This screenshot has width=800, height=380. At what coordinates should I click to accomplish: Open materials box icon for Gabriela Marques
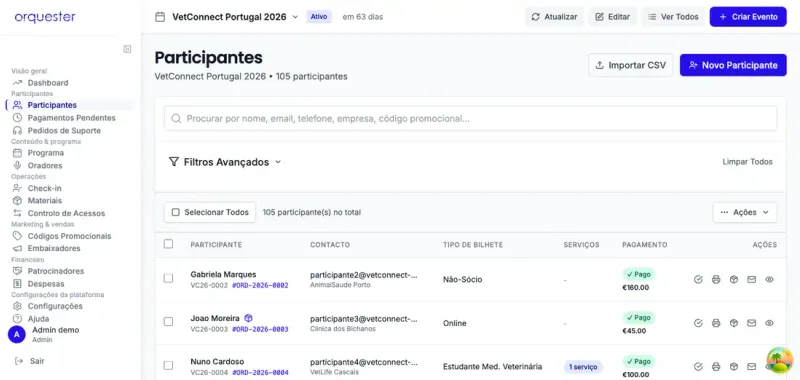pyautogui.click(x=733, y=280)
